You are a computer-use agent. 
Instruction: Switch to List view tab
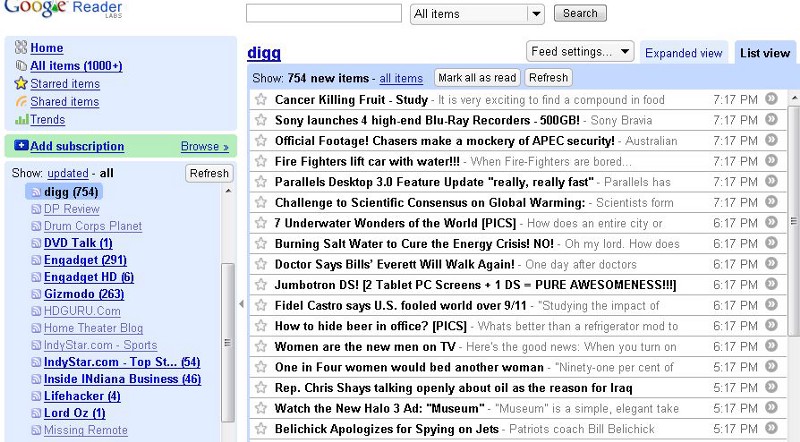(764, 53)
